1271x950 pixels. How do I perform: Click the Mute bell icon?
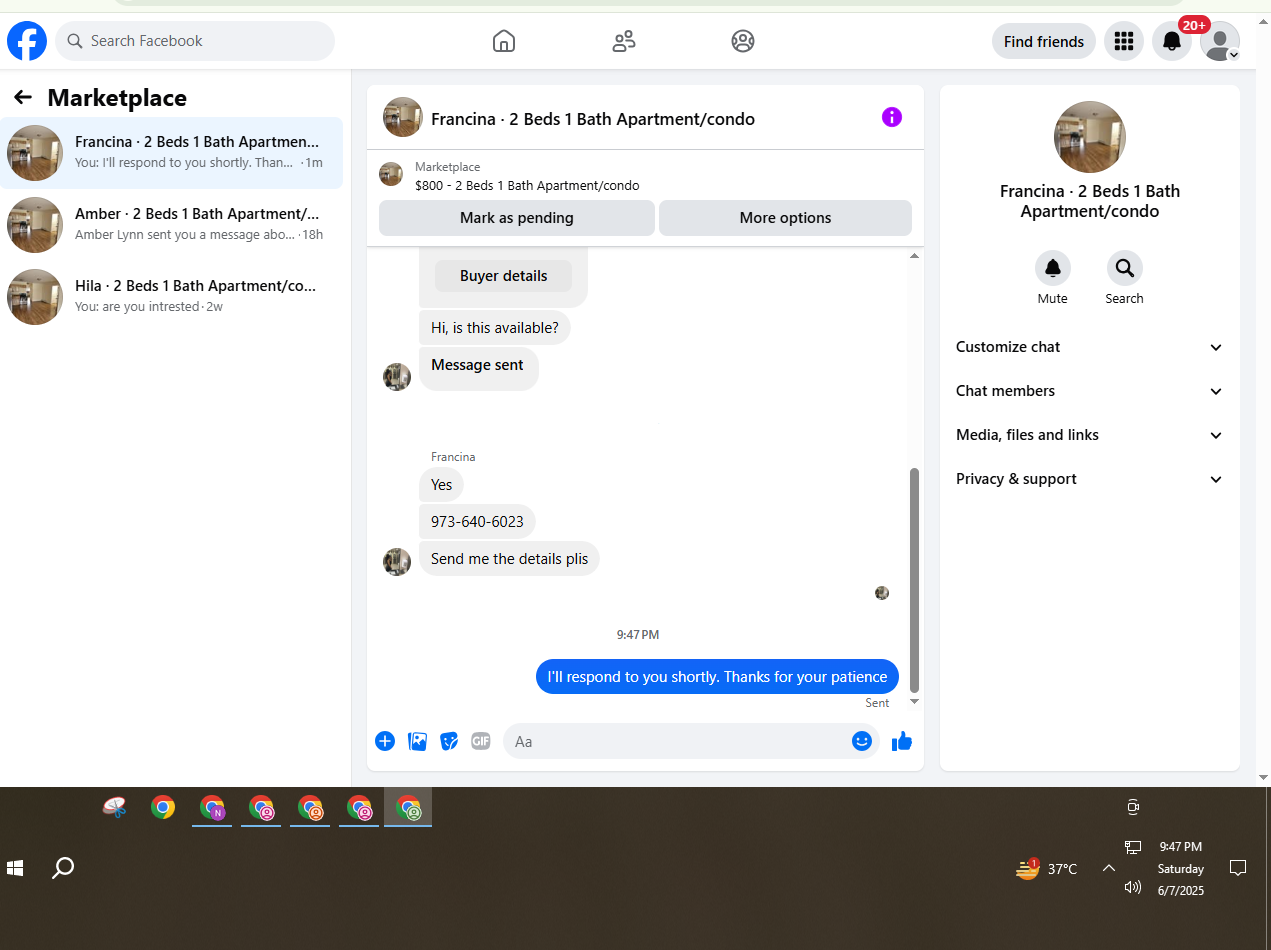coord(1053,268)
